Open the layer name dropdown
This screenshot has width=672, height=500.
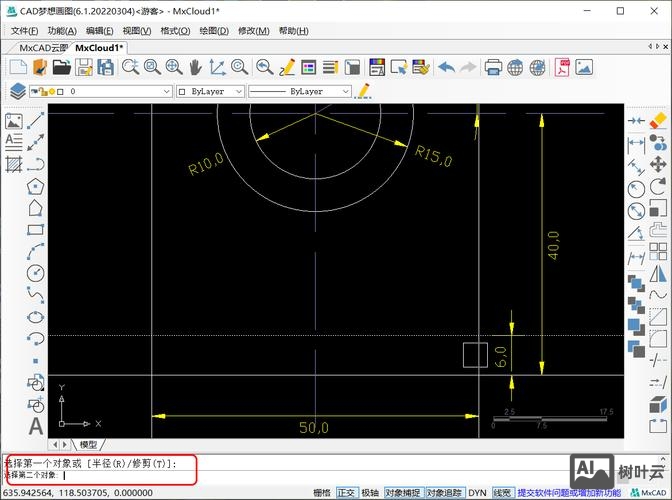[118, 91]
